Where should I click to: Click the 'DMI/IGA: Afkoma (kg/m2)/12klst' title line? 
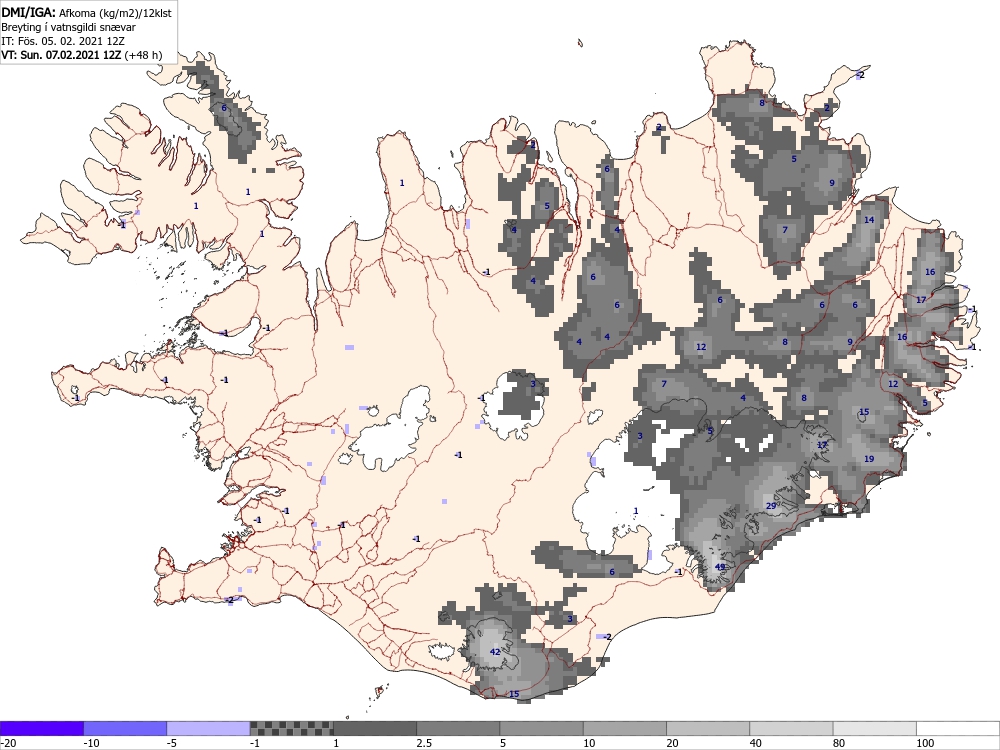tap(86, 12)
